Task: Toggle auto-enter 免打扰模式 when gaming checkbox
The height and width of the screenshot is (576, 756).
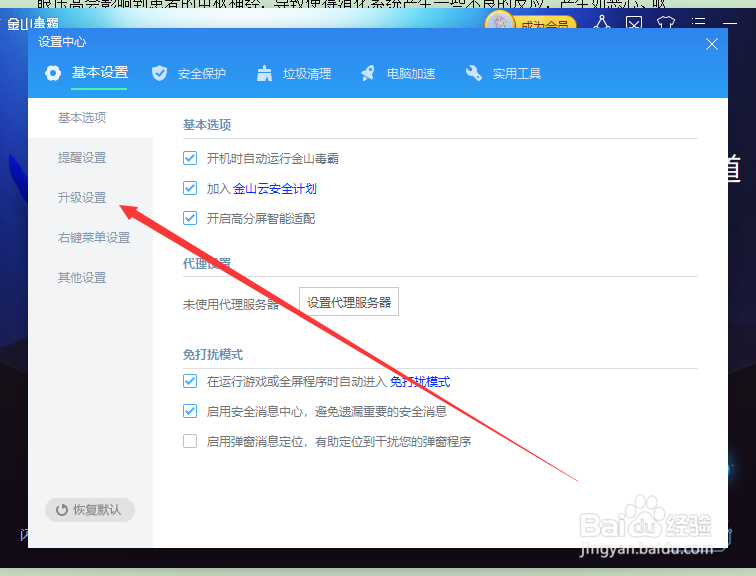Action: tap(190, 381)
